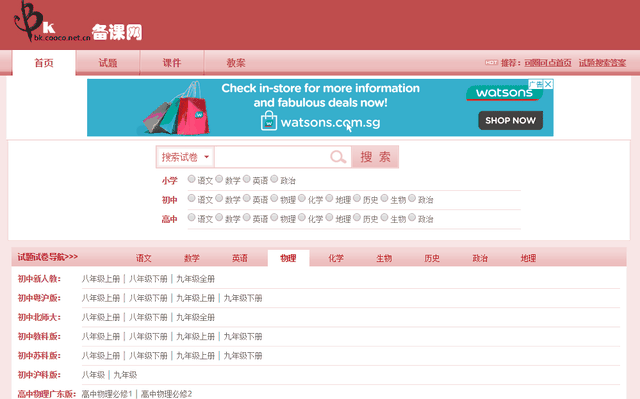Open 初中粤沪版 九年级下册 link
This screenshot has width=640, height=399.
point(243,298)
